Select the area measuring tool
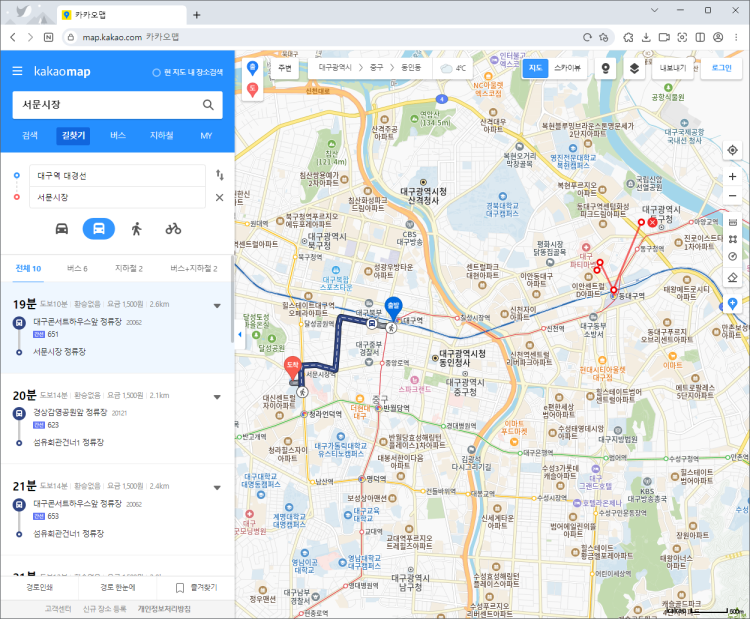Image resolution: width=750 pixels, height=619 pixels. click(732, 239)
